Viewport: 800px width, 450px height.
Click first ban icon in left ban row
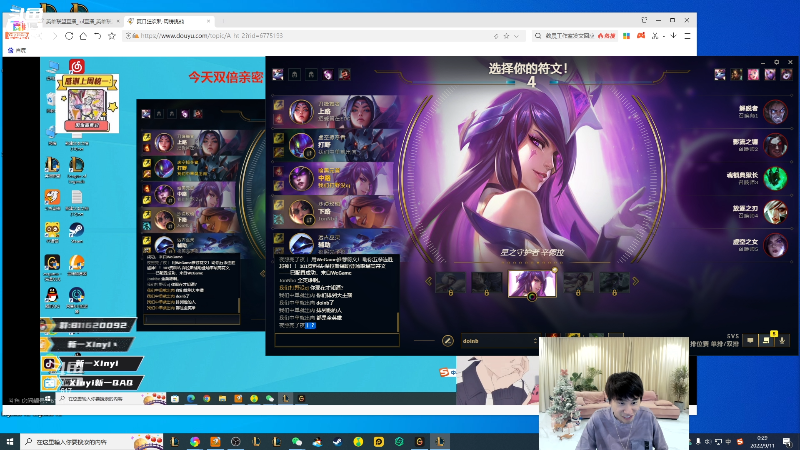[278, 74]
